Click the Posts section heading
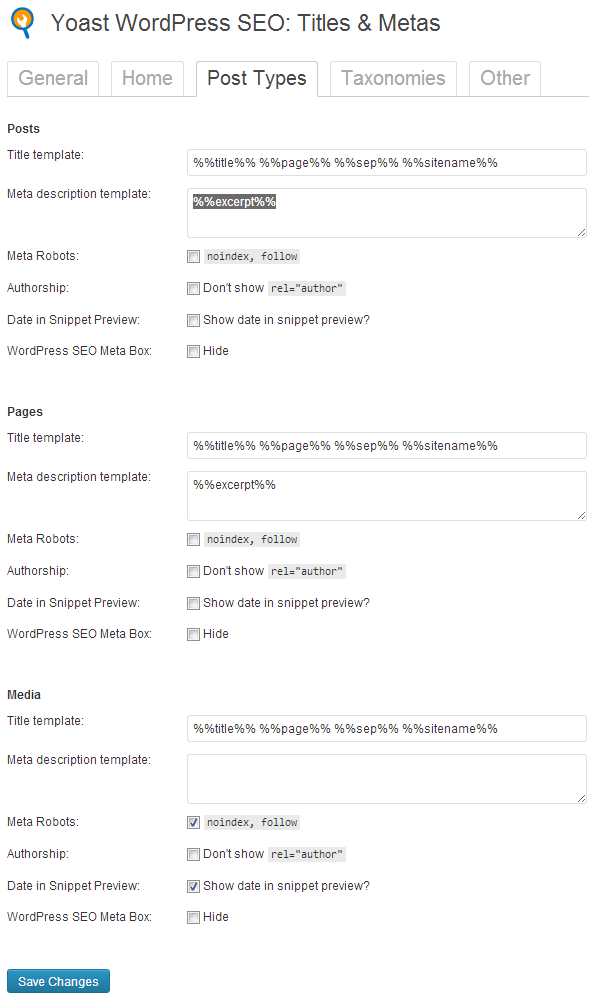589x998 pixels. tap(23, 129)
